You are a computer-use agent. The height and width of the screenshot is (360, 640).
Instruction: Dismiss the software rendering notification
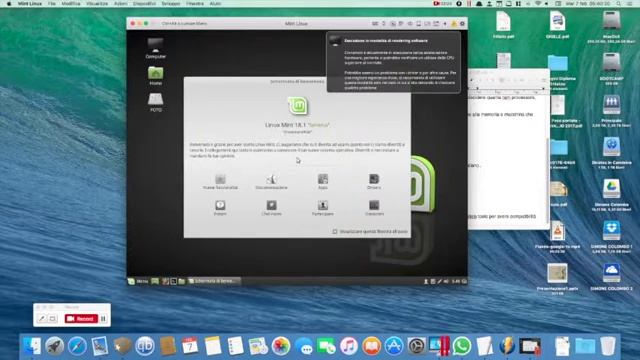[x=393, y=62]
